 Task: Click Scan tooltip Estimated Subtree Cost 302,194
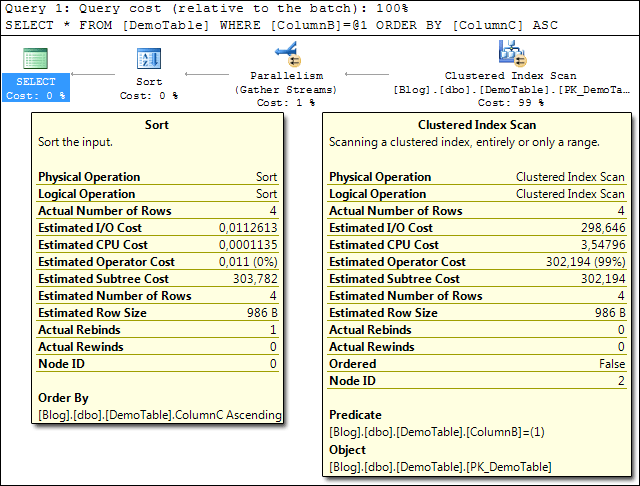click(477, 279)
